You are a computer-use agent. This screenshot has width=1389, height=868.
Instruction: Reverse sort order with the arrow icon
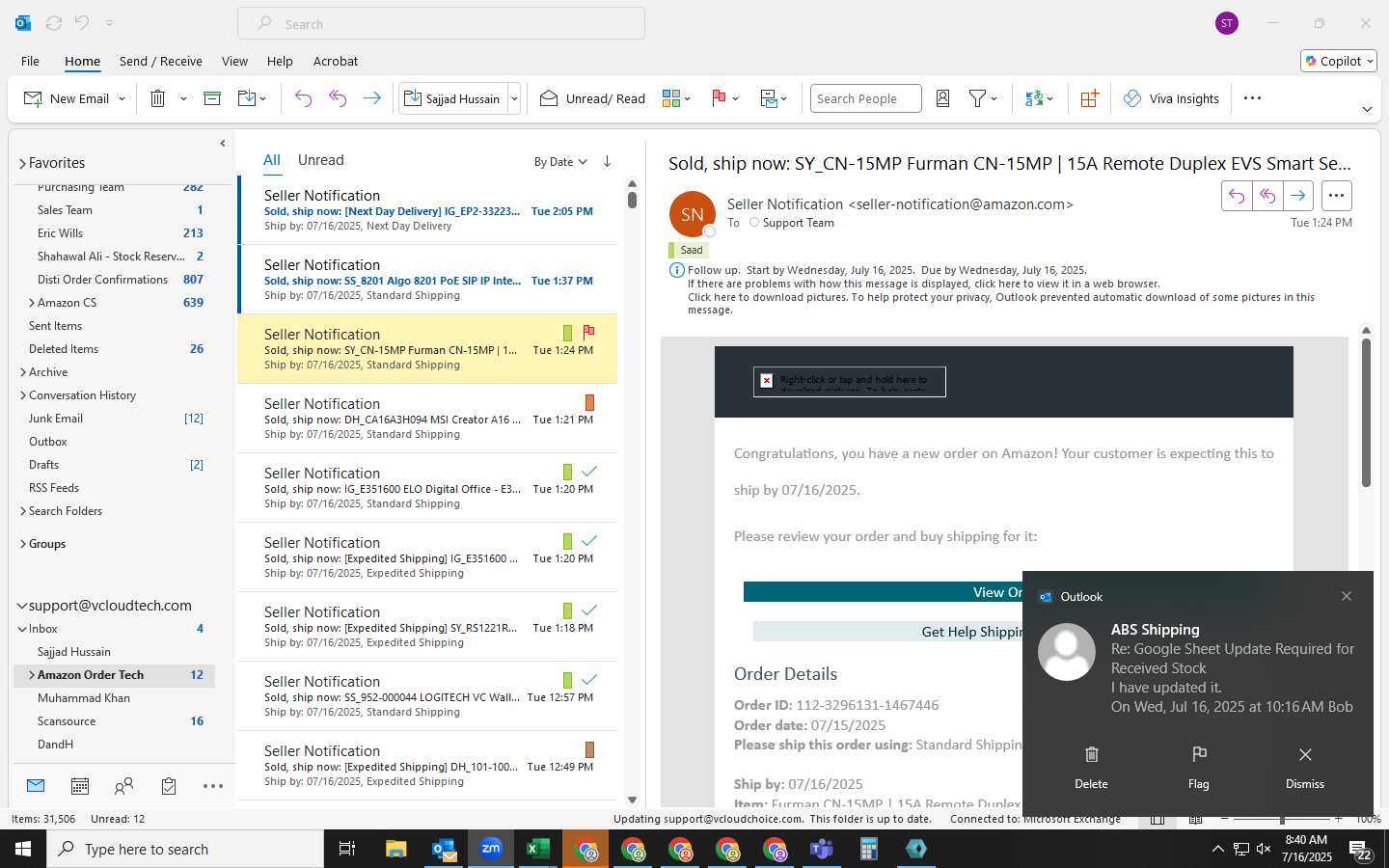coord(607,161)
